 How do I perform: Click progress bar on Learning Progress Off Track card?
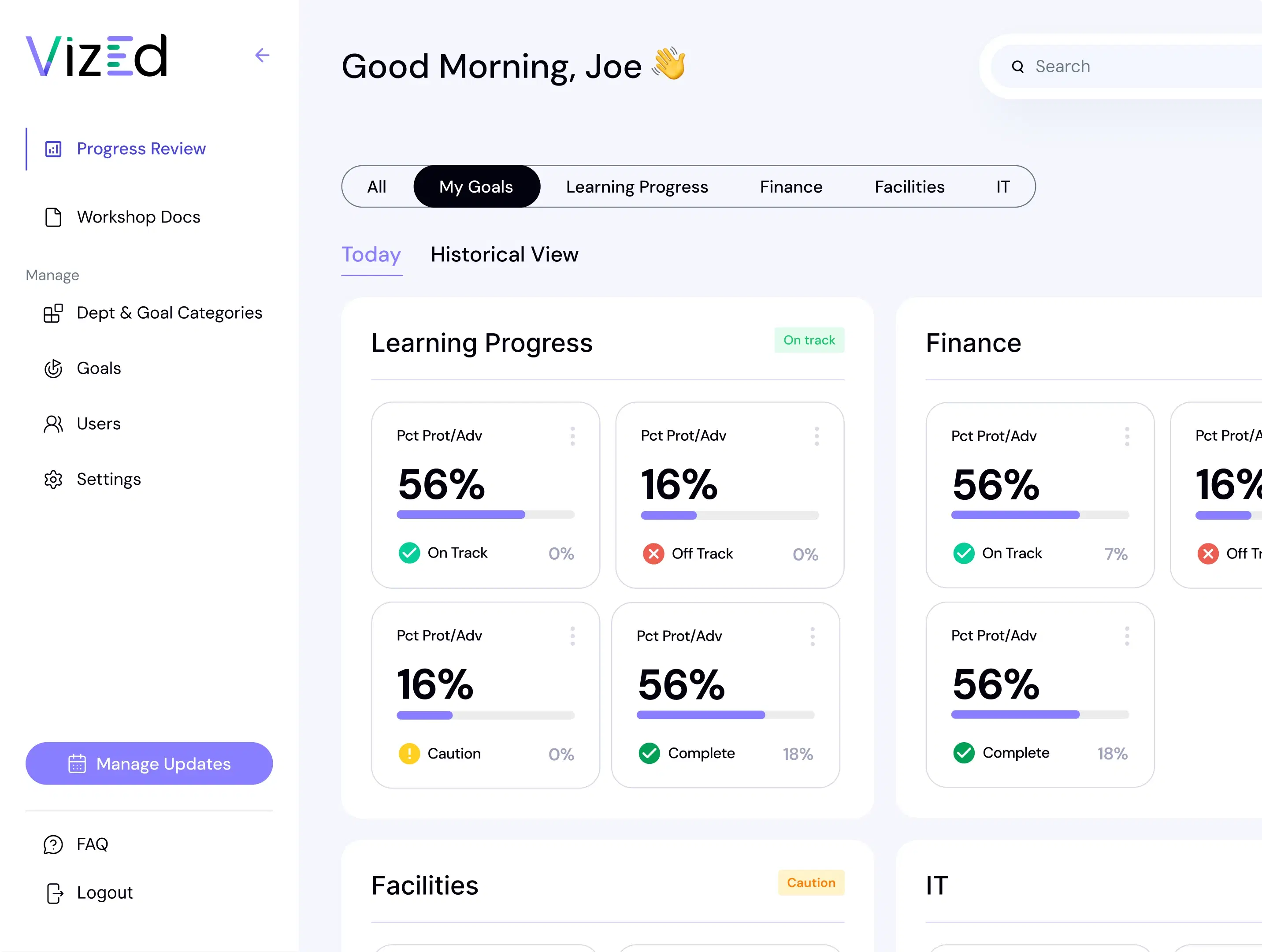(x=730, y=515)
